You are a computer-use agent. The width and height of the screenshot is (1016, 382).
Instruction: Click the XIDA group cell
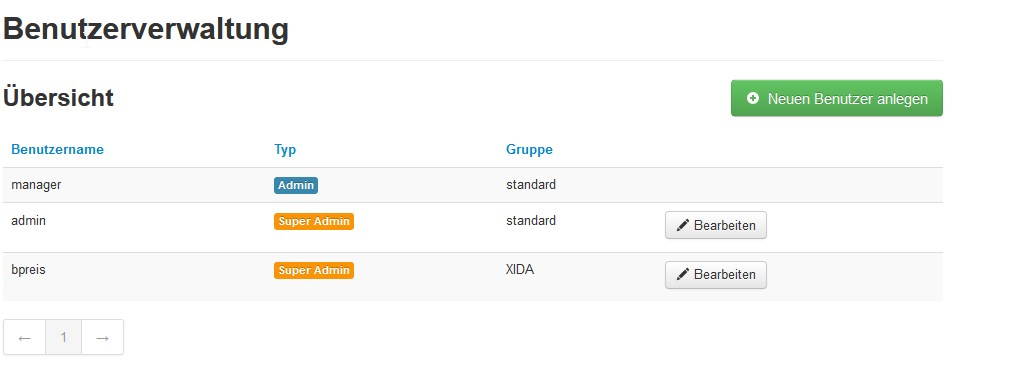[520, 270]
